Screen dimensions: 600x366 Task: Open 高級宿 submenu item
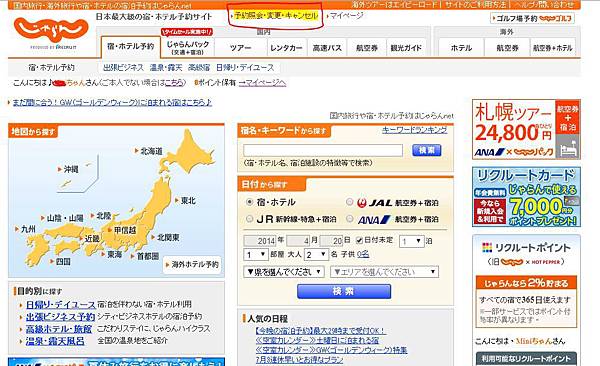point(199,68)
